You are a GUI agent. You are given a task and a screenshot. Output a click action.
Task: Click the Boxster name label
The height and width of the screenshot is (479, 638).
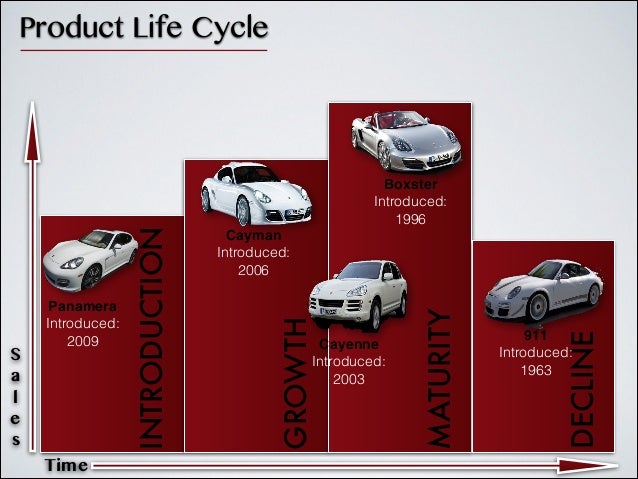pyautogui.click(x=411, y=184)
